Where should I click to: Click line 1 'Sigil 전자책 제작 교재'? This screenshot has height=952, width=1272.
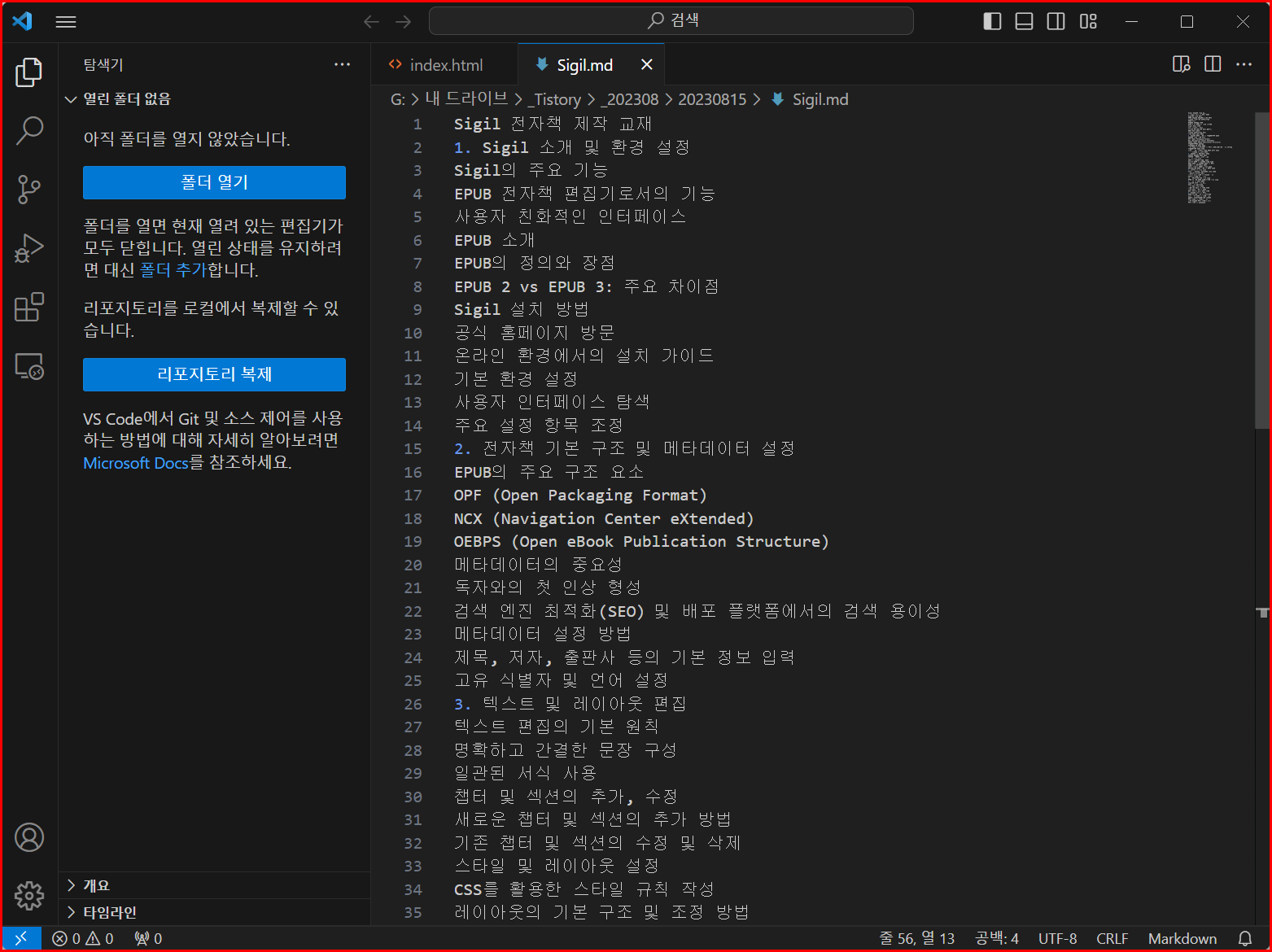click(553, 124)
